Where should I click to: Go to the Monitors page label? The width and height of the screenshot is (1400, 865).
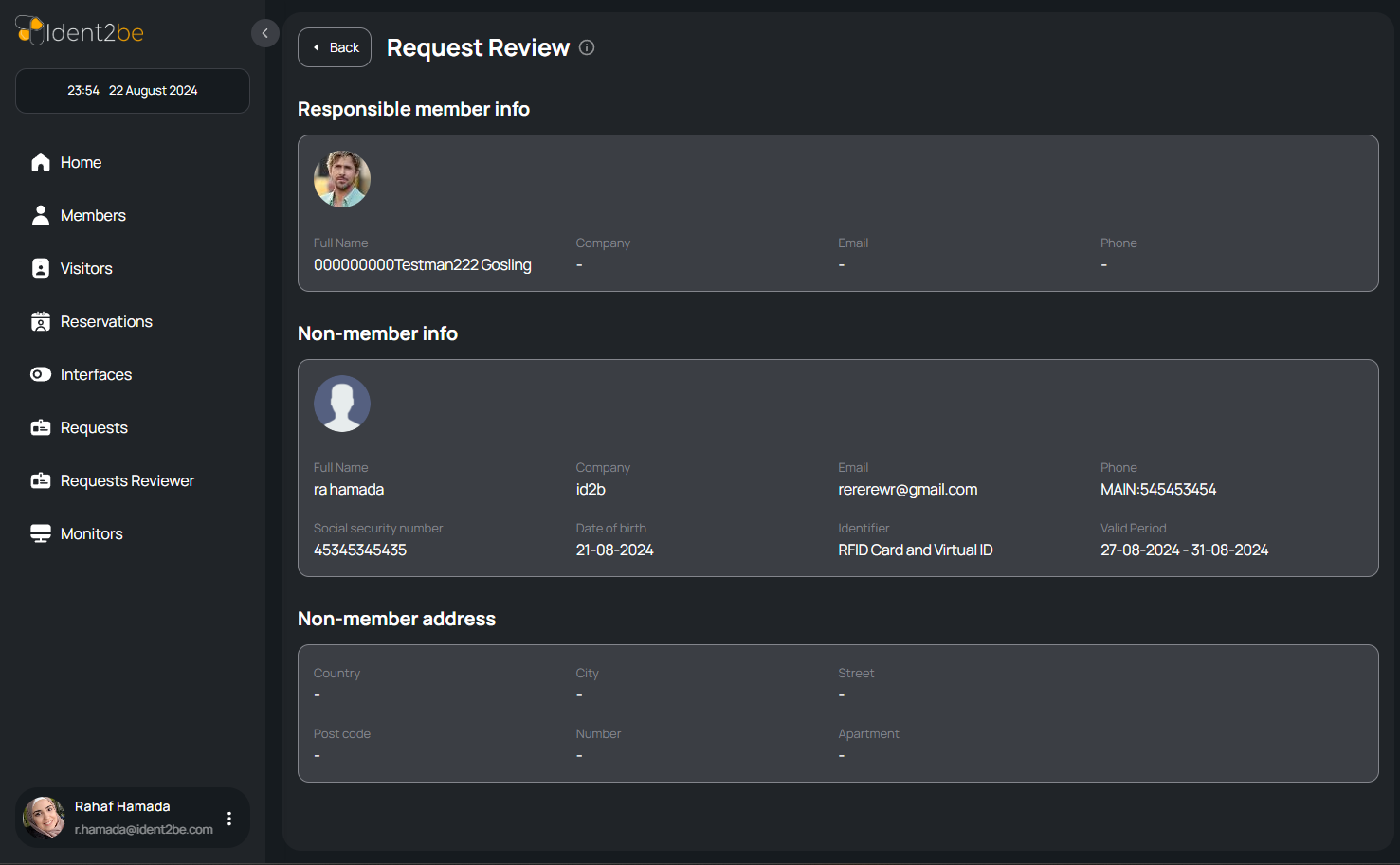tap(92, 533)
